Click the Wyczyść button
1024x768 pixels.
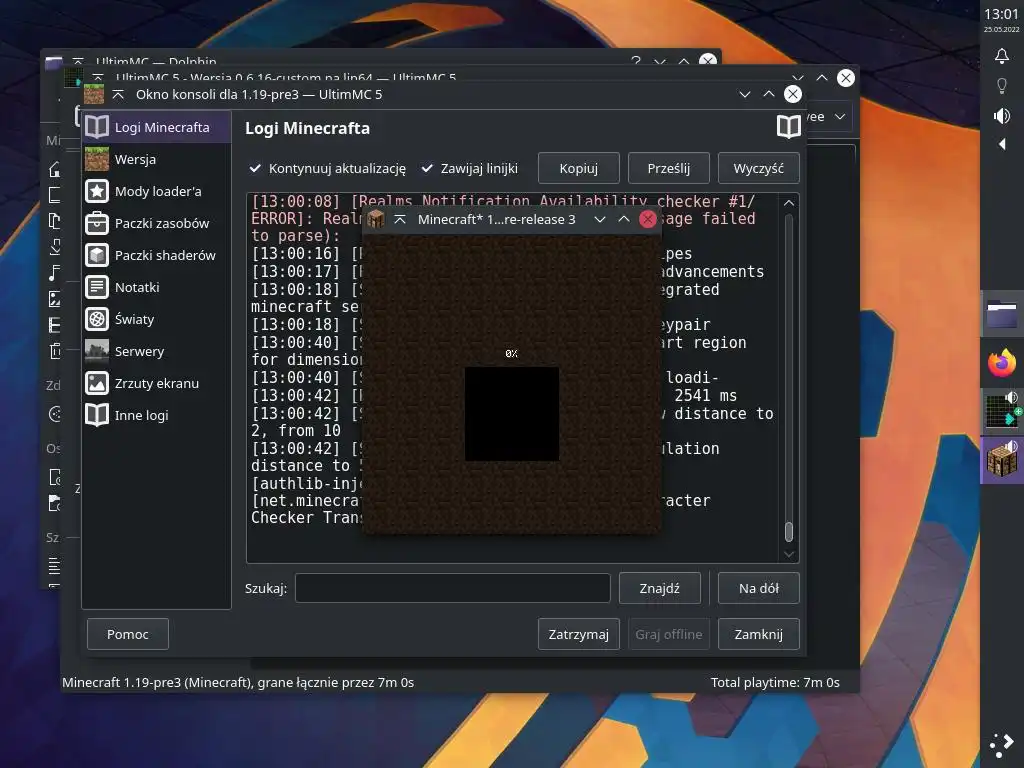pos(758,168)
